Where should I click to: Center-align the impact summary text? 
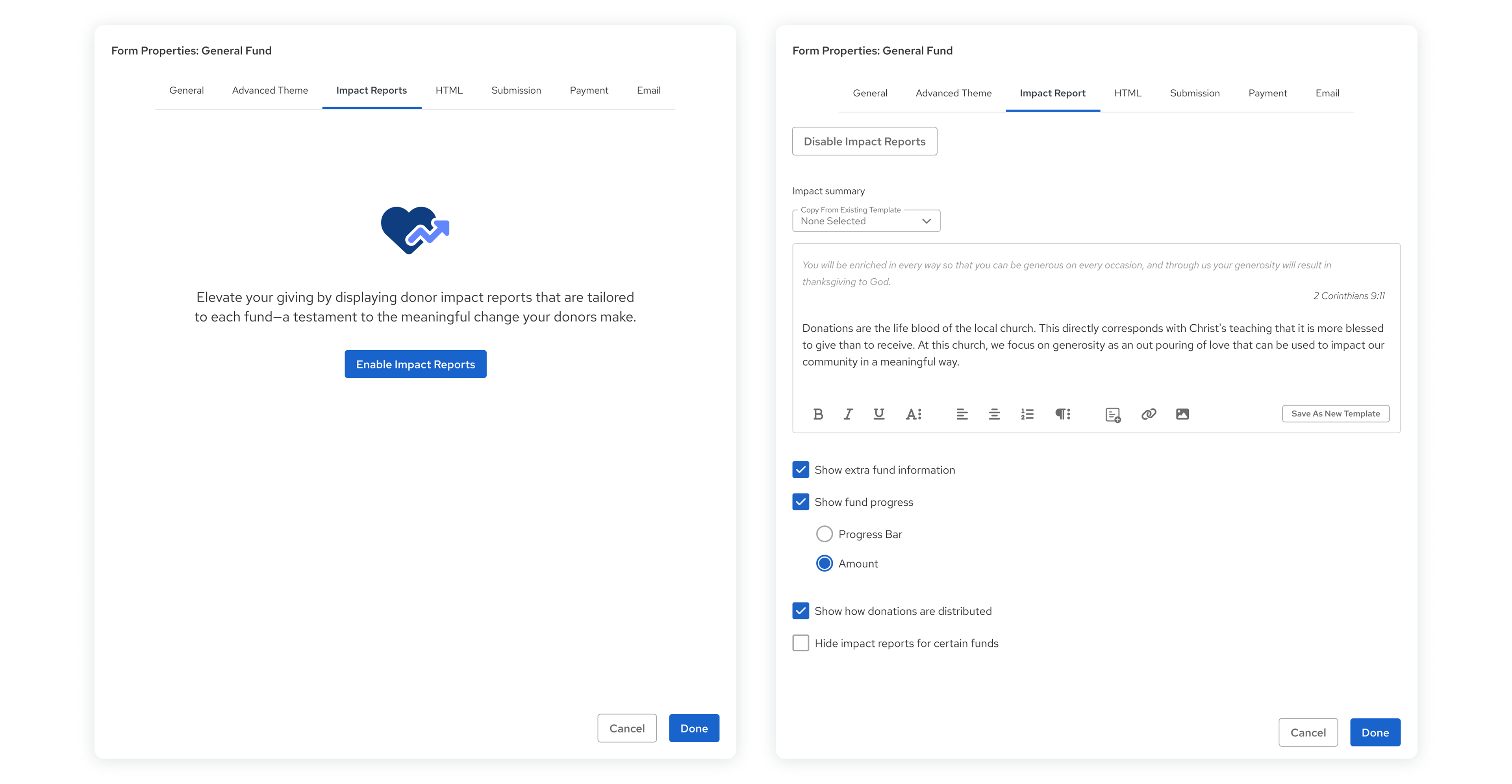994,414
